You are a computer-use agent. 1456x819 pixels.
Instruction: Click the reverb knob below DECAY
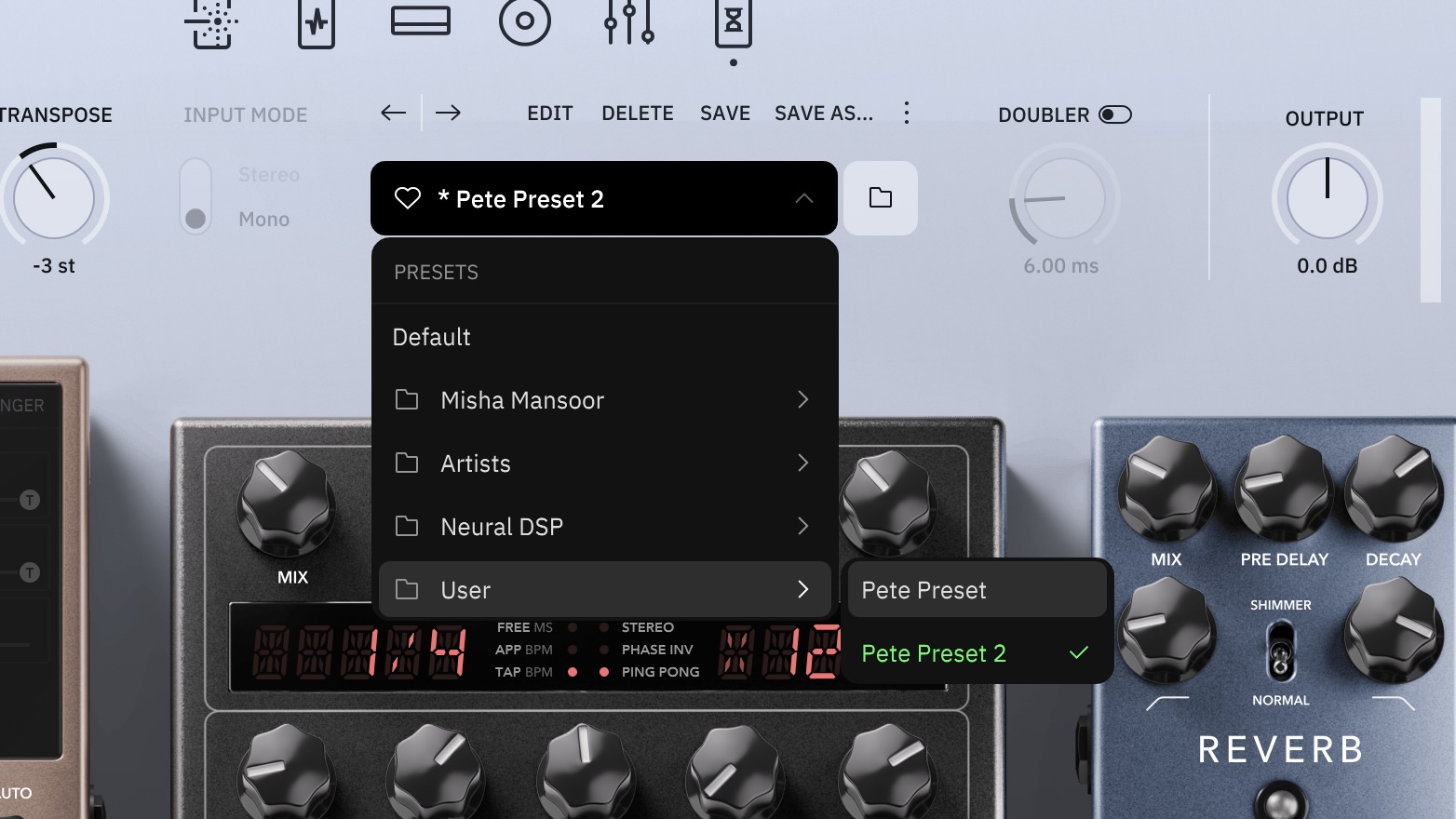point(1394,629)
